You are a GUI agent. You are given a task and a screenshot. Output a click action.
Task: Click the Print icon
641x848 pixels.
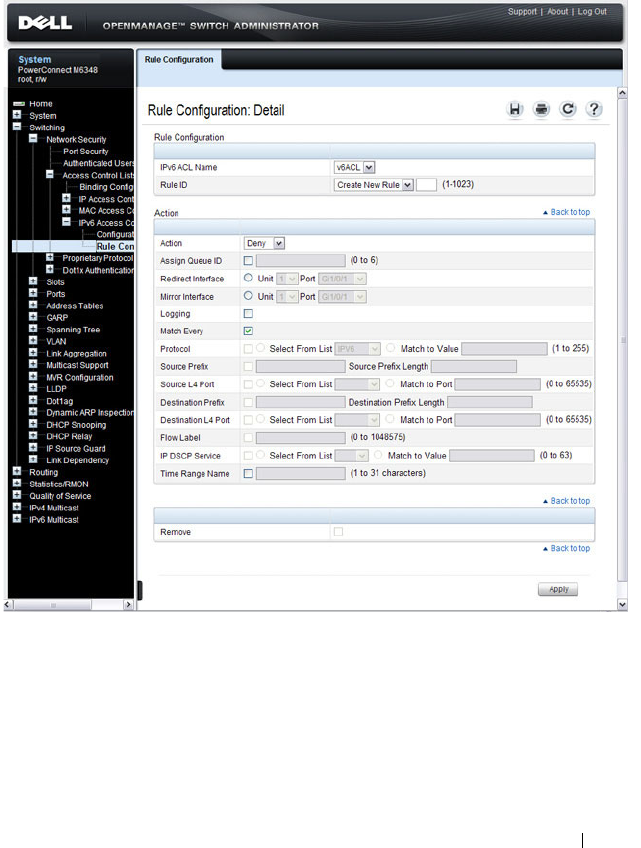(541, 109)
